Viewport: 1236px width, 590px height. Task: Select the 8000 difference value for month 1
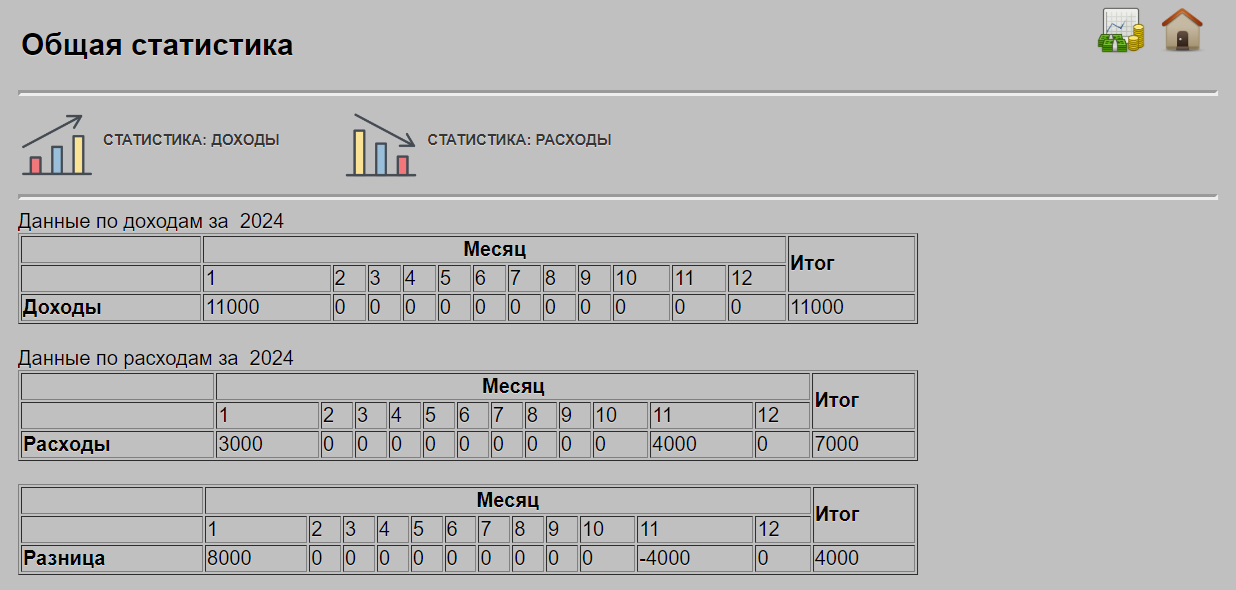pyautogui.click(x=255, y=558)
